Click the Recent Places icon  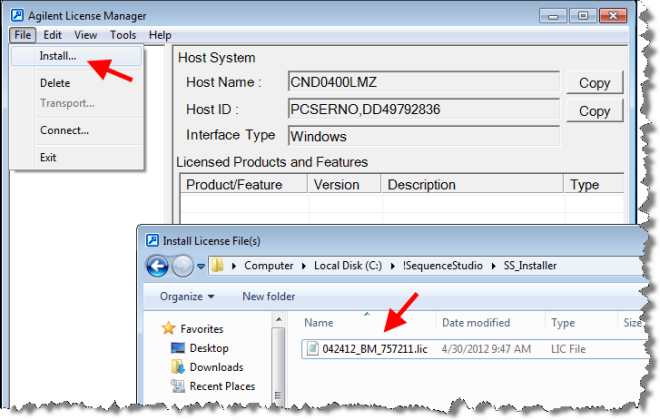(178, 385)
